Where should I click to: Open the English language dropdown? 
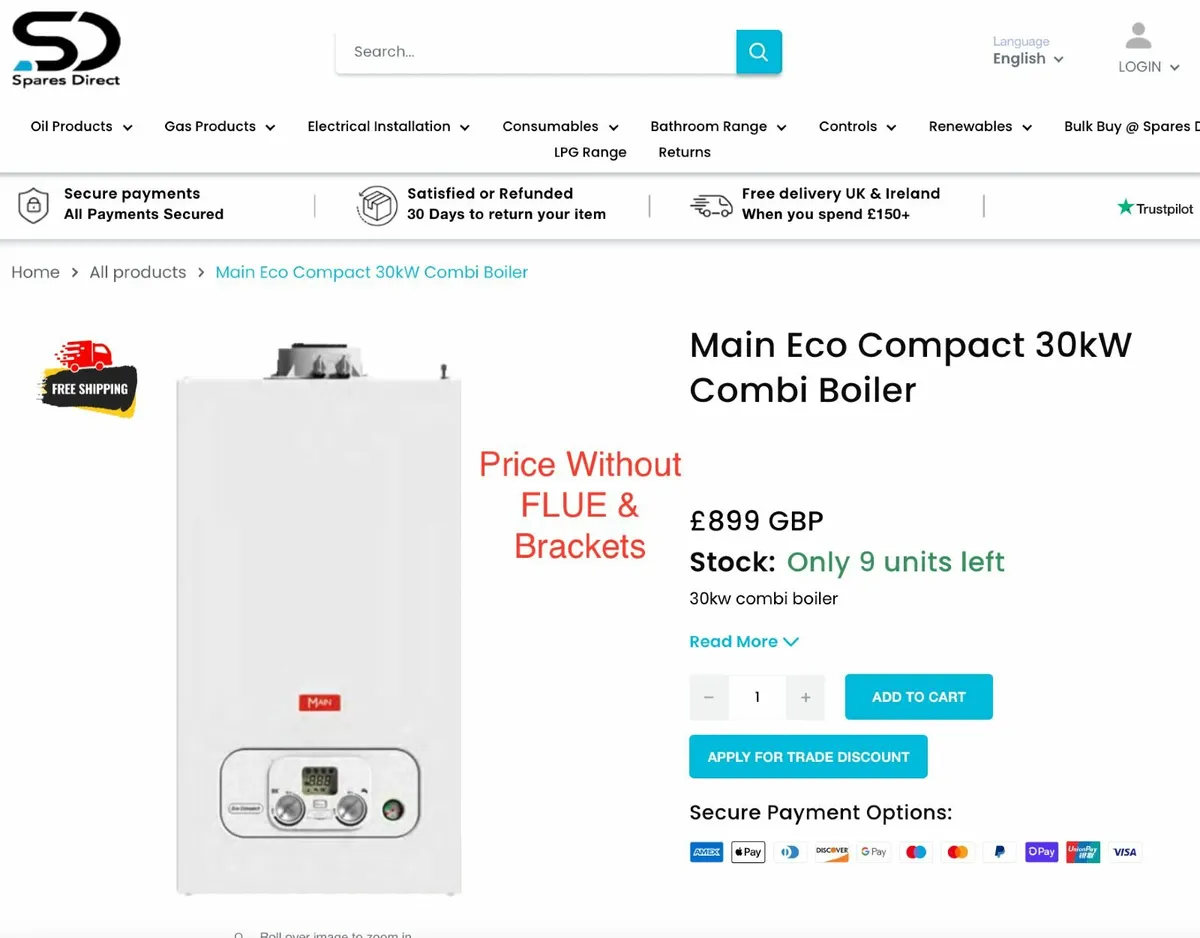tap(1027, 58)
